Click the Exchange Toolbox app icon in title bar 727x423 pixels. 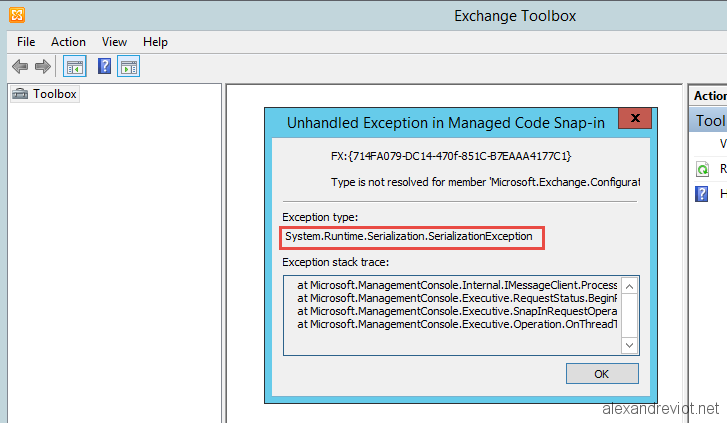tap(17, 15)
